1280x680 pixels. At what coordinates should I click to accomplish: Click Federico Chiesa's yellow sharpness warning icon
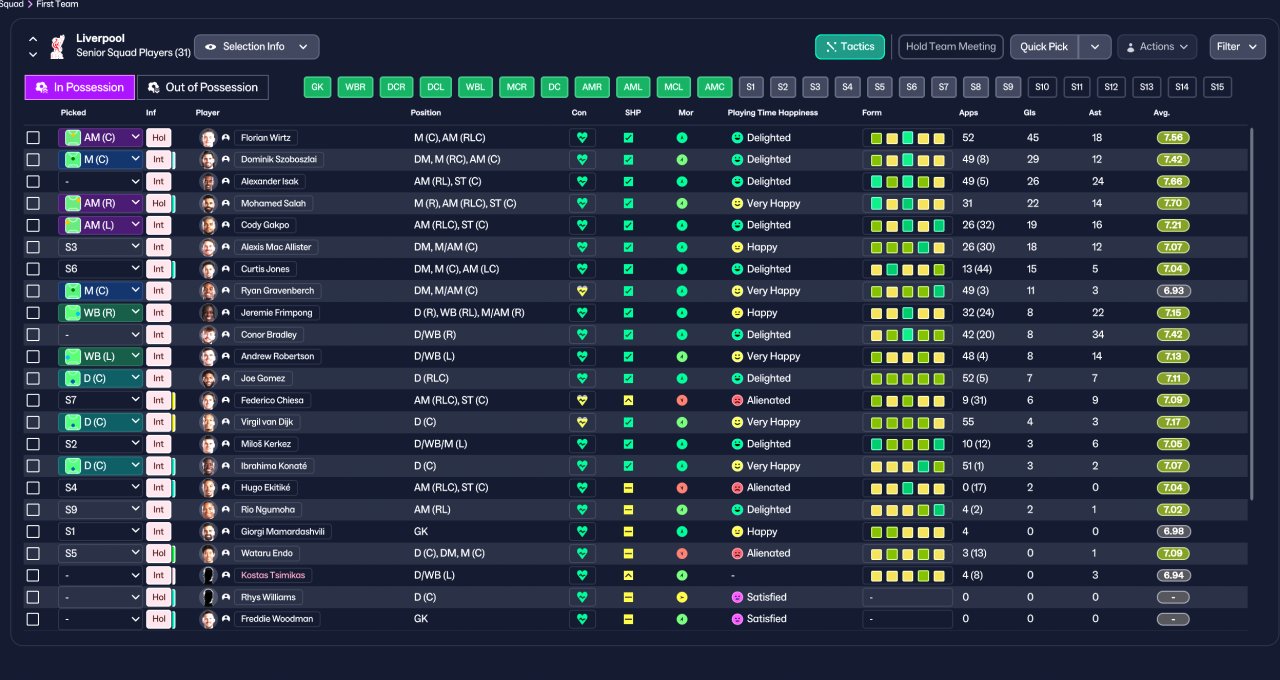coord(628,400)
